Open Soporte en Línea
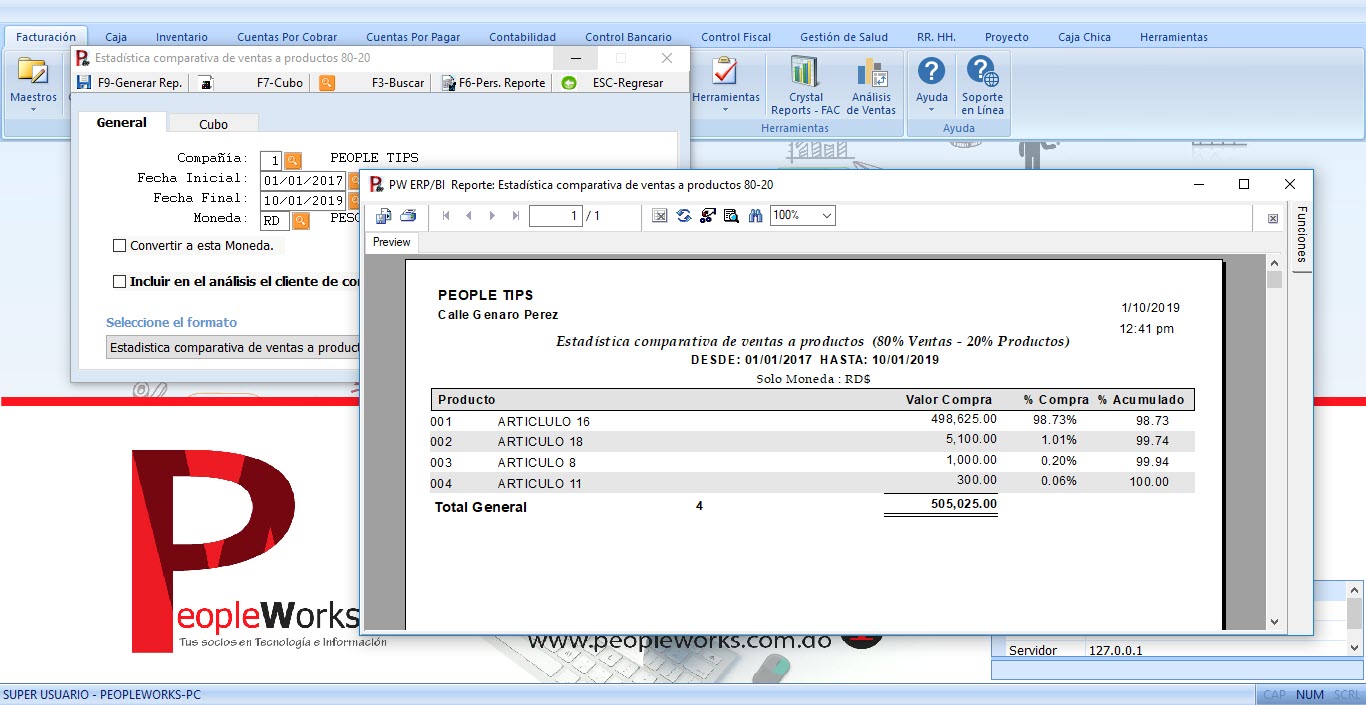1366x705 pixels. coord(982,85)
